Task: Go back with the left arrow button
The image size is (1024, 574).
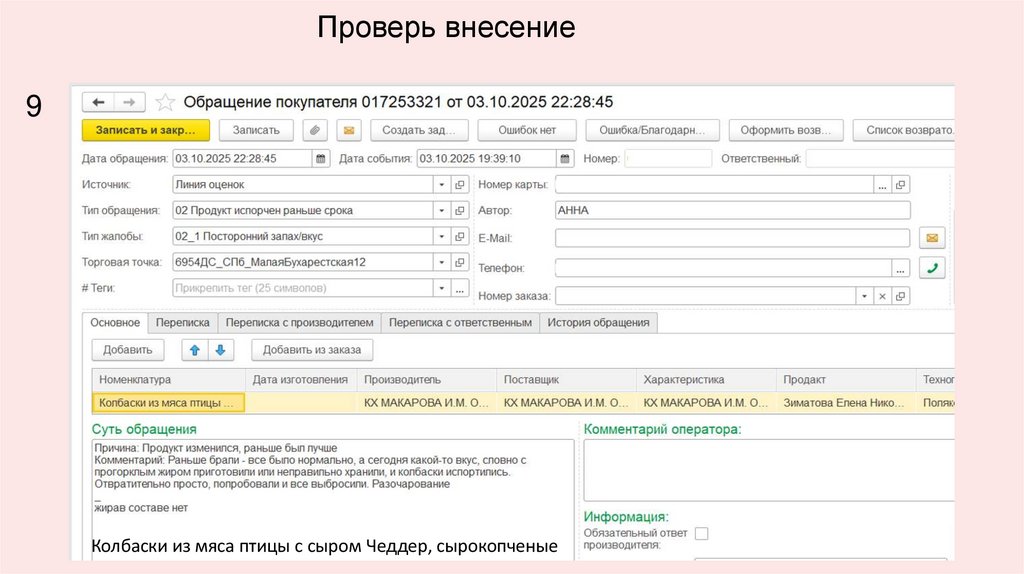Action: pos(99,103)
